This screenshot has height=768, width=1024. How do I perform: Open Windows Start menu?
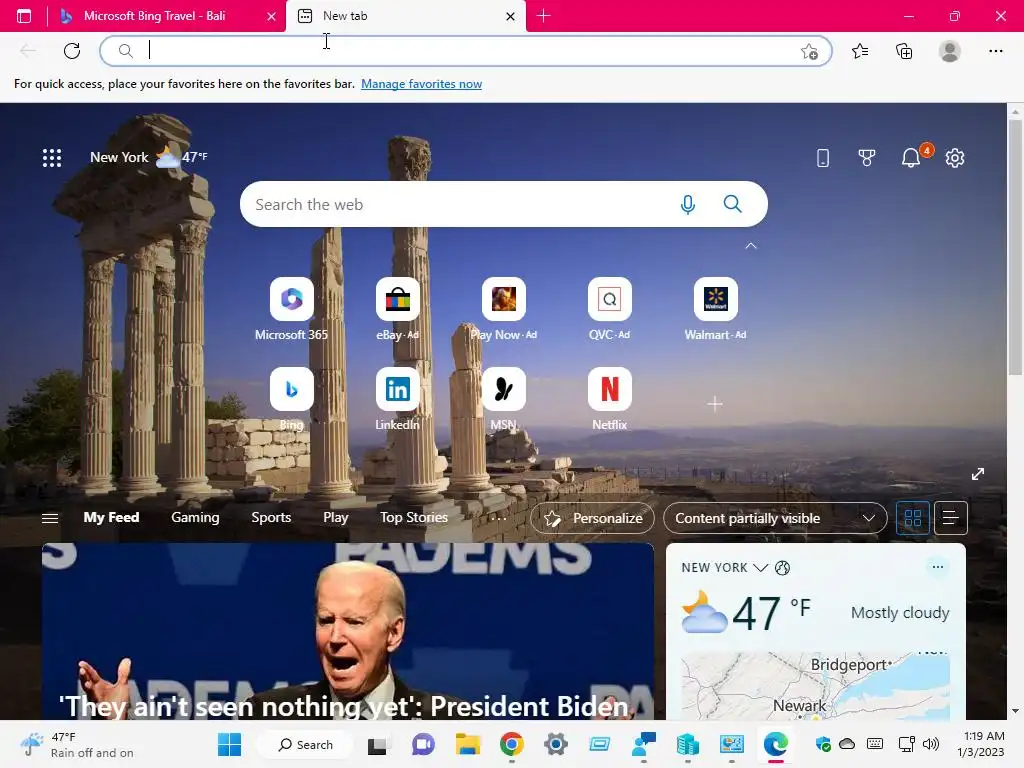tap(229, 744)
